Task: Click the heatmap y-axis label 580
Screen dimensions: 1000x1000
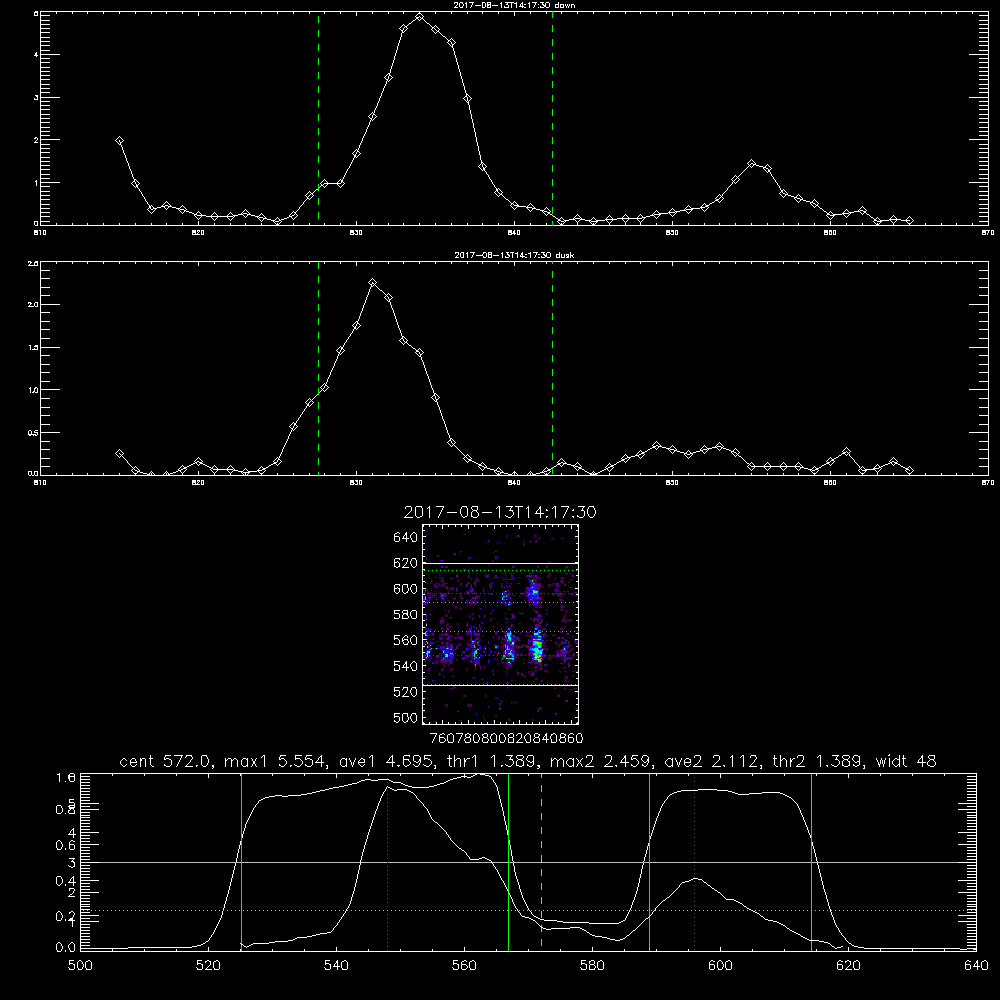Action: tap(406, 615)
